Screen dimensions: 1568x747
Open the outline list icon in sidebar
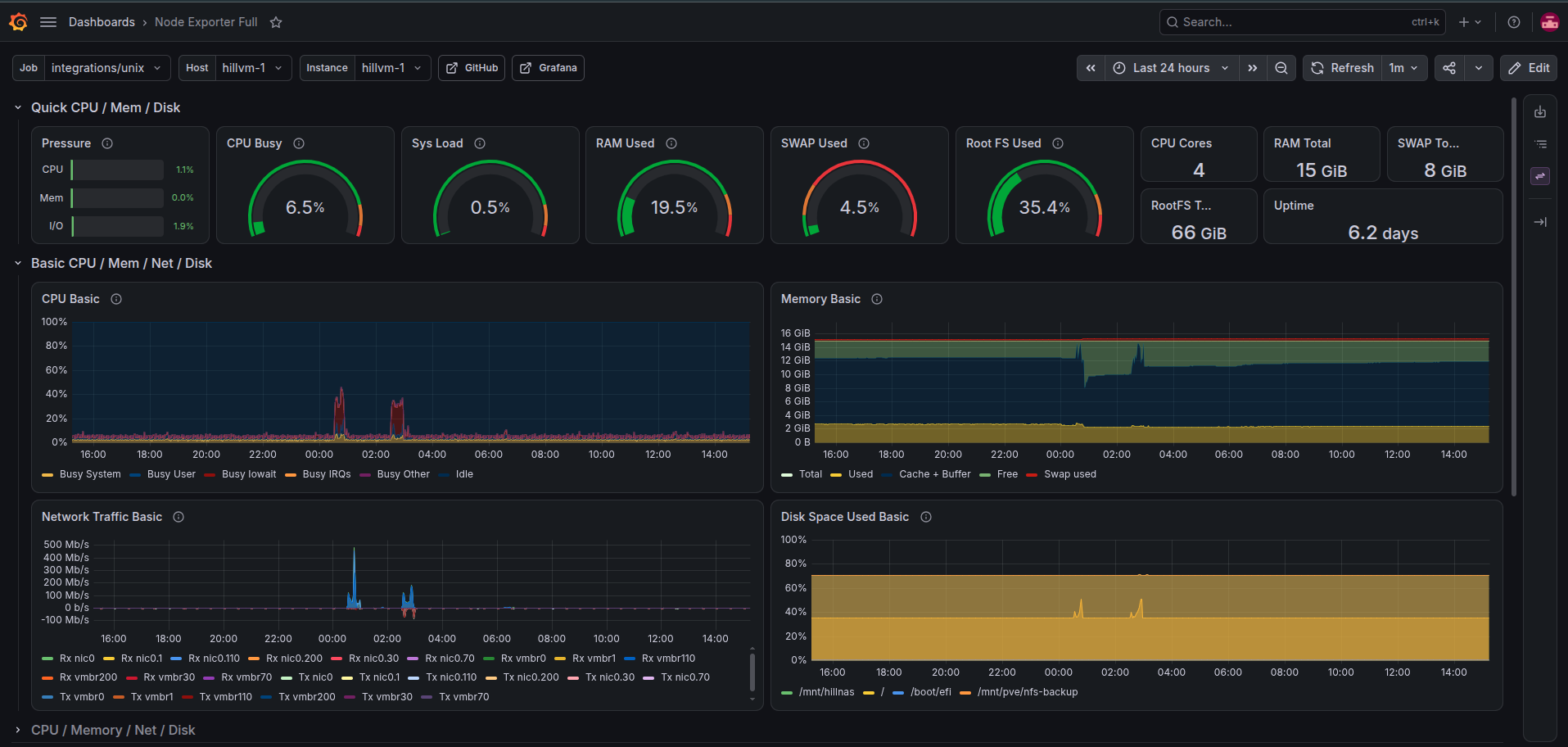click(1540, 143)
